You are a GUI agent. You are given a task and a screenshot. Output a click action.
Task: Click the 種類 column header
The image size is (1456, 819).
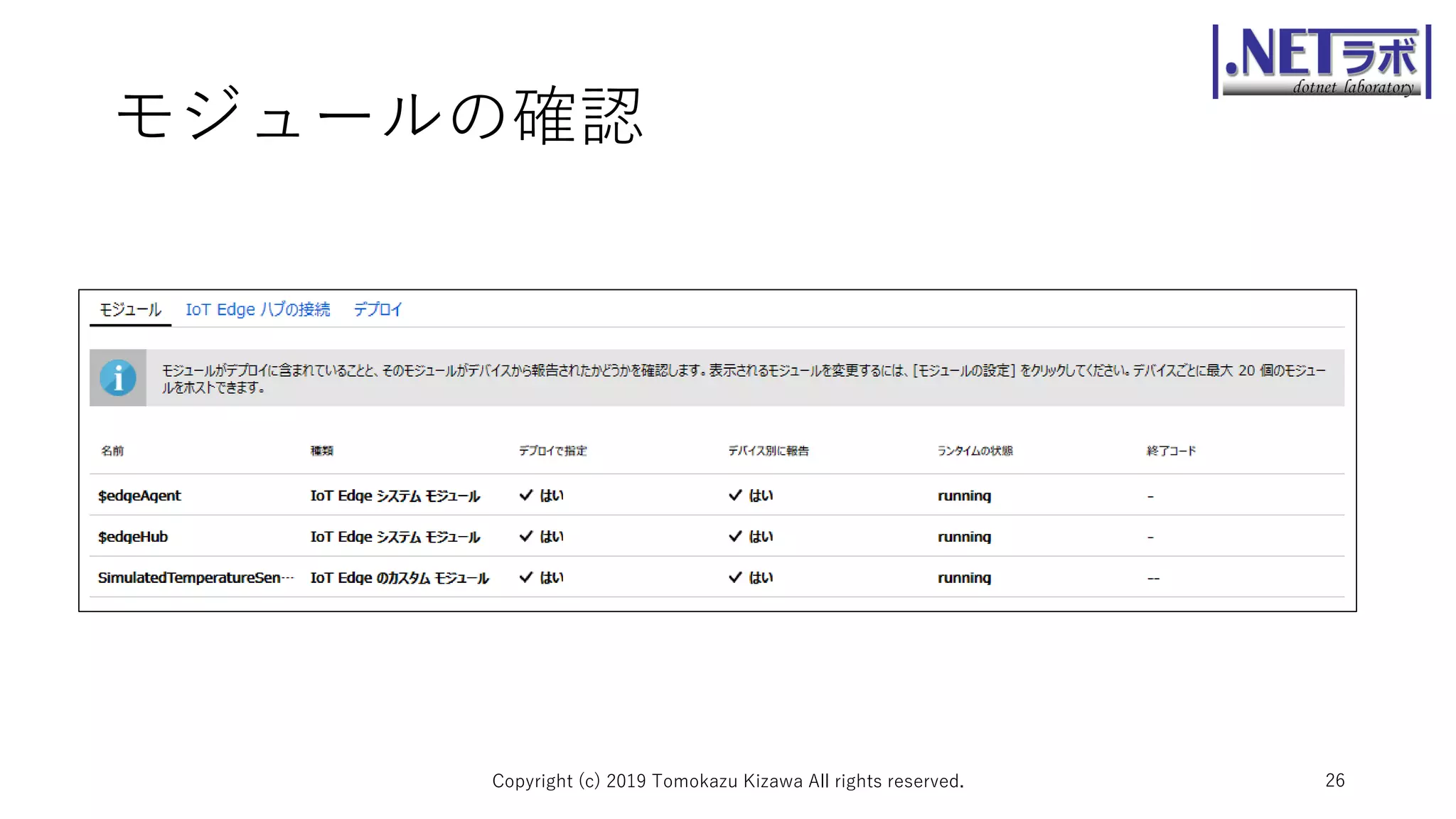[x=322, y=451]
